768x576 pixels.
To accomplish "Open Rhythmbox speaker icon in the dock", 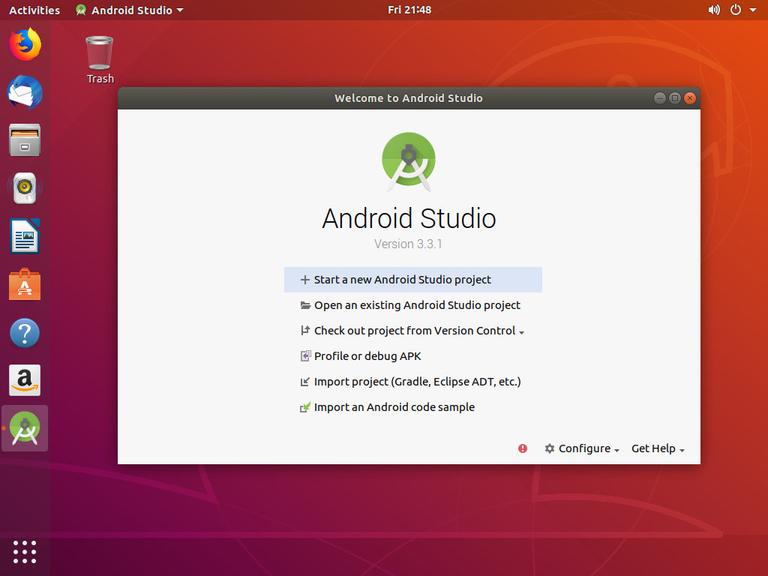I will click(x=25, y=188).
